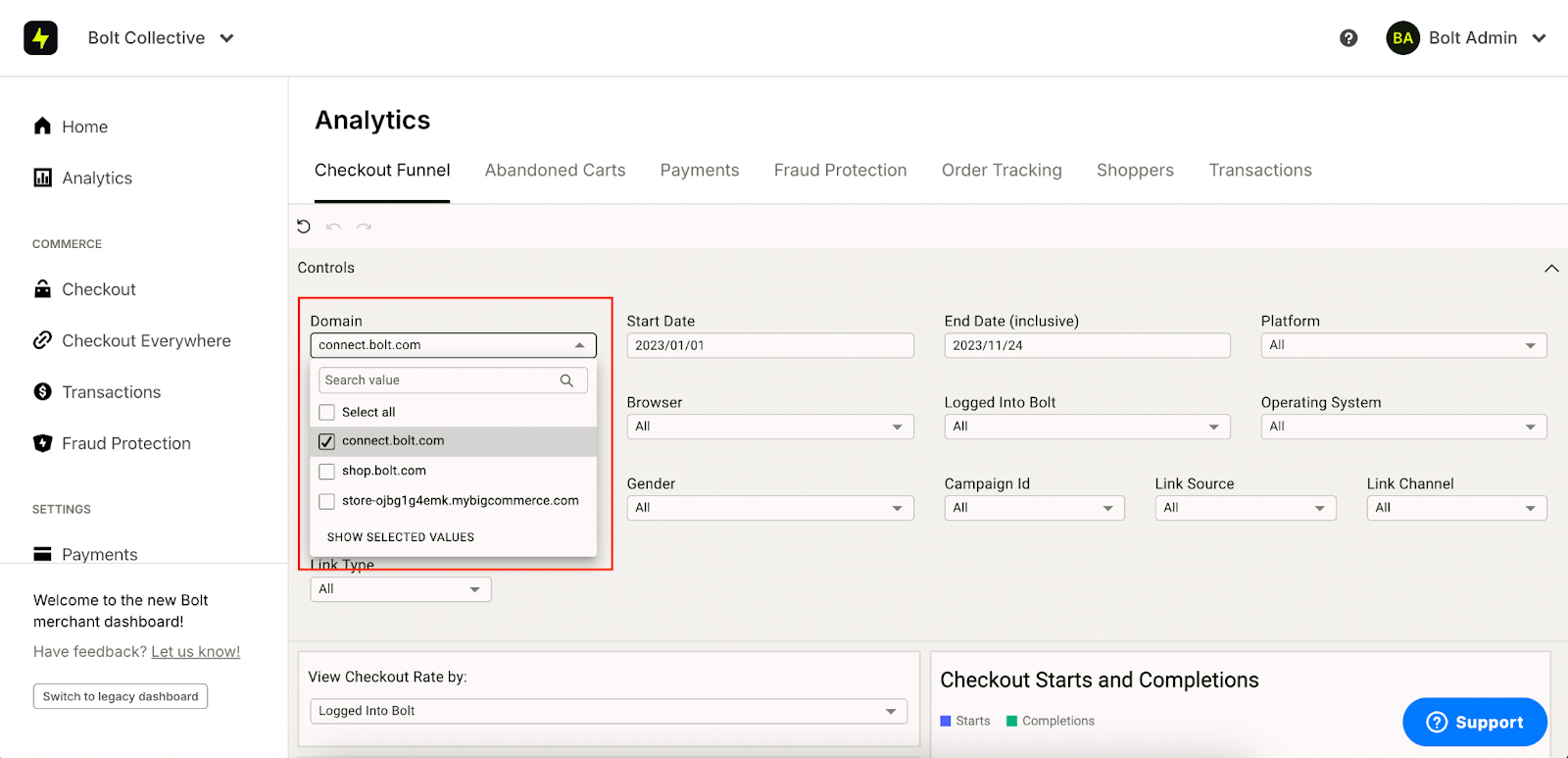Check the shop.bolt.com checkbox
The image size is (1568, 758).
pyautogui.click(x=326, y=472)
